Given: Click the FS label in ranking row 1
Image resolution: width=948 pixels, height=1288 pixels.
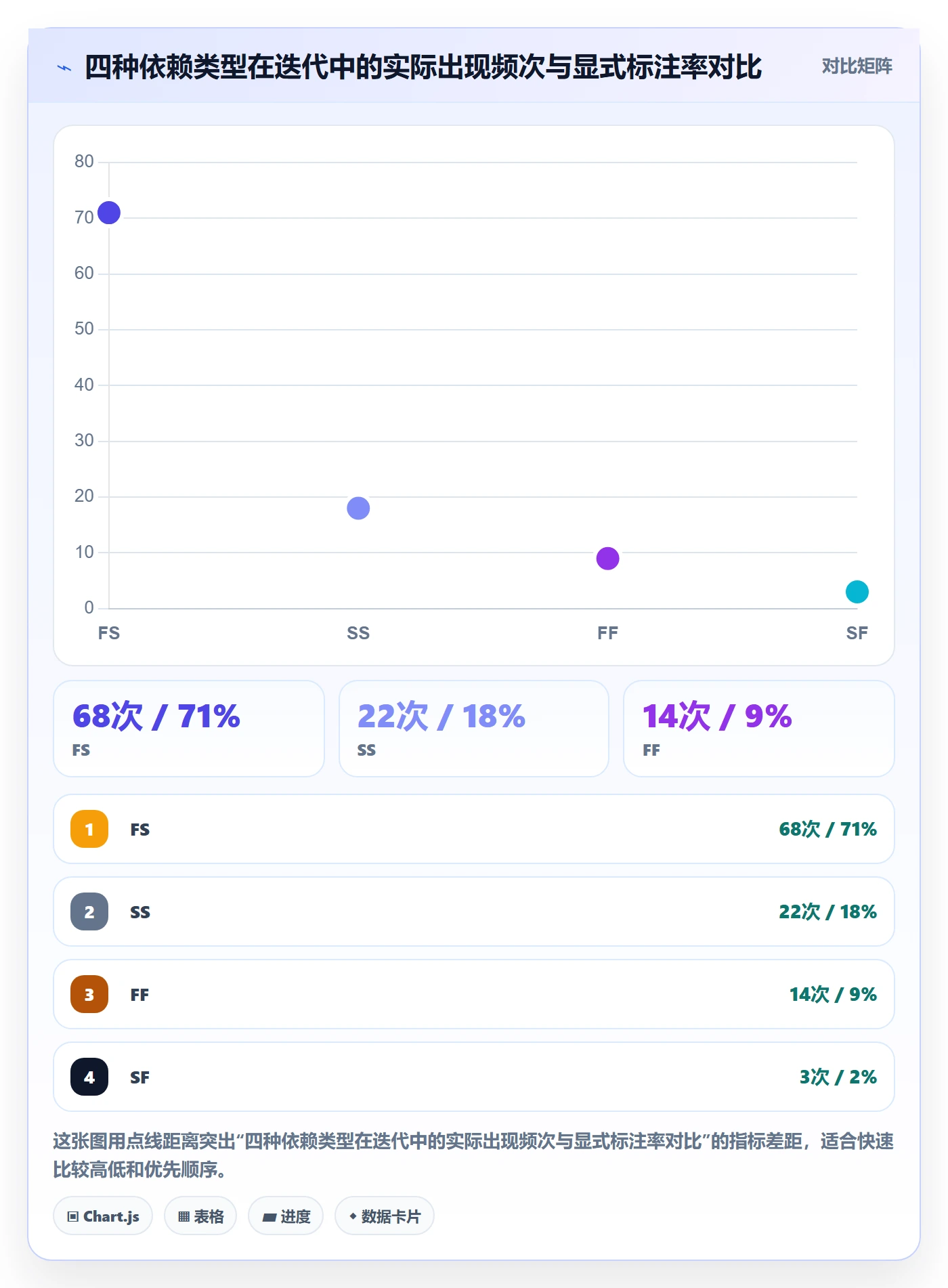Looking at the screenshot, I should pyautogui.click(x=140, y=830).
